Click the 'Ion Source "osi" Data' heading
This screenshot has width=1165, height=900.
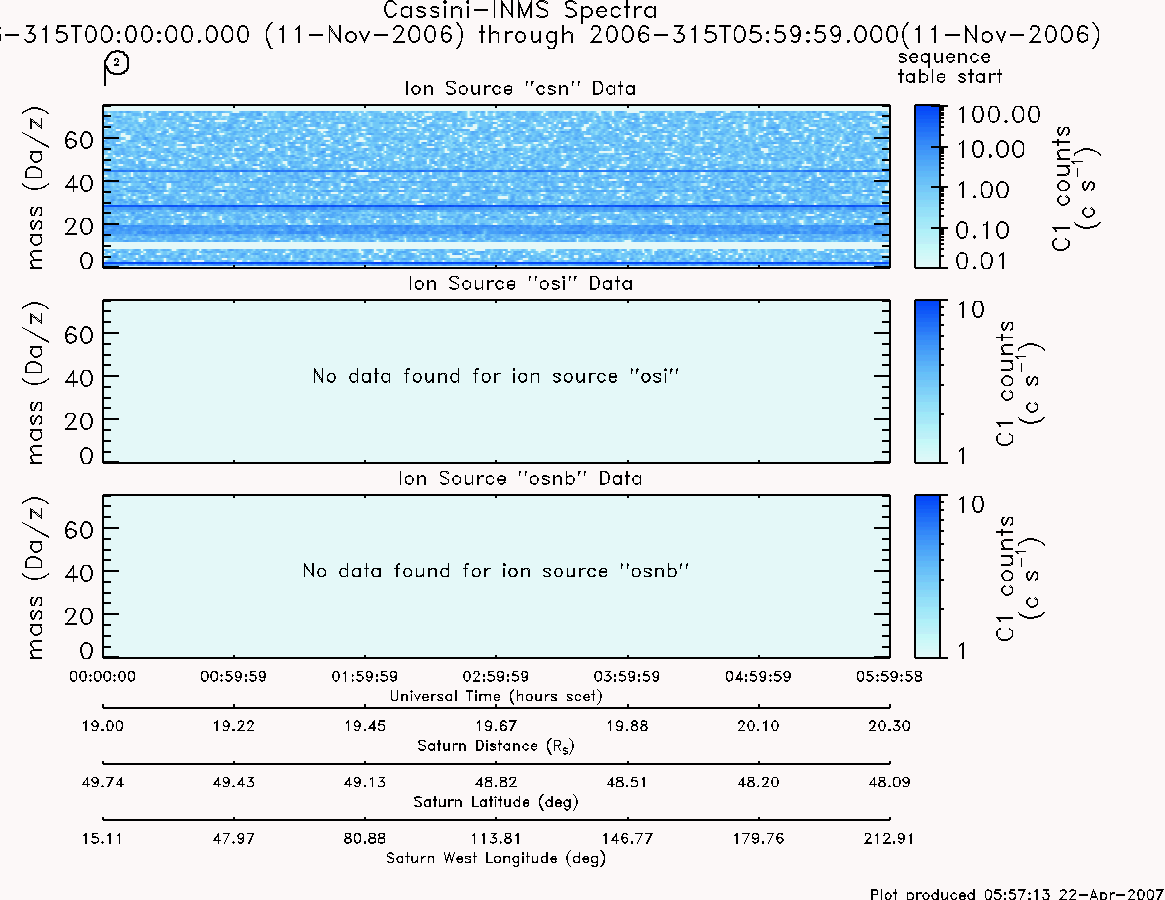click(520, 283)
